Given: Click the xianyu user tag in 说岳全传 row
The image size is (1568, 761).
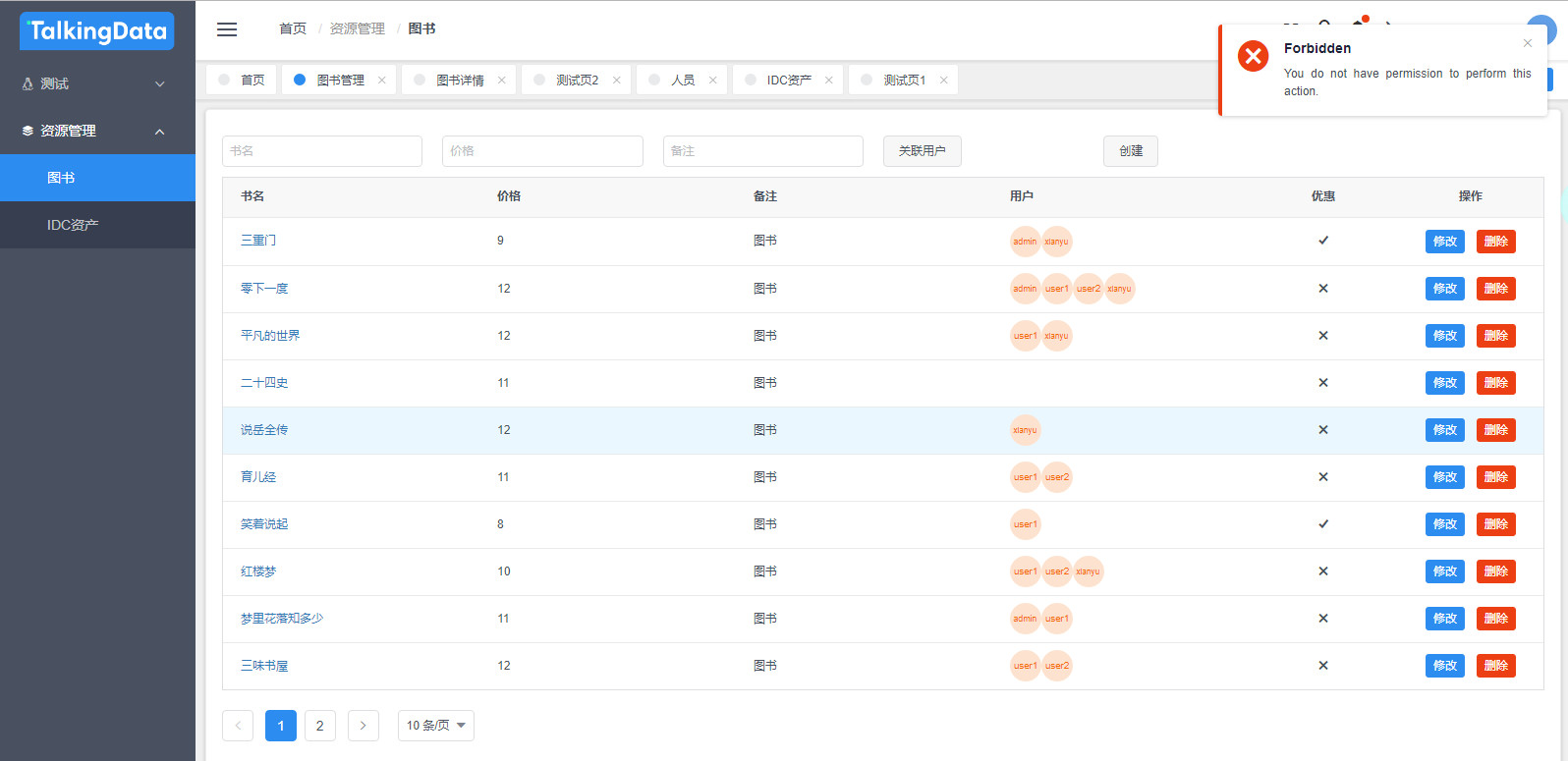Looking at the screenshot, I should point(1025,430).
